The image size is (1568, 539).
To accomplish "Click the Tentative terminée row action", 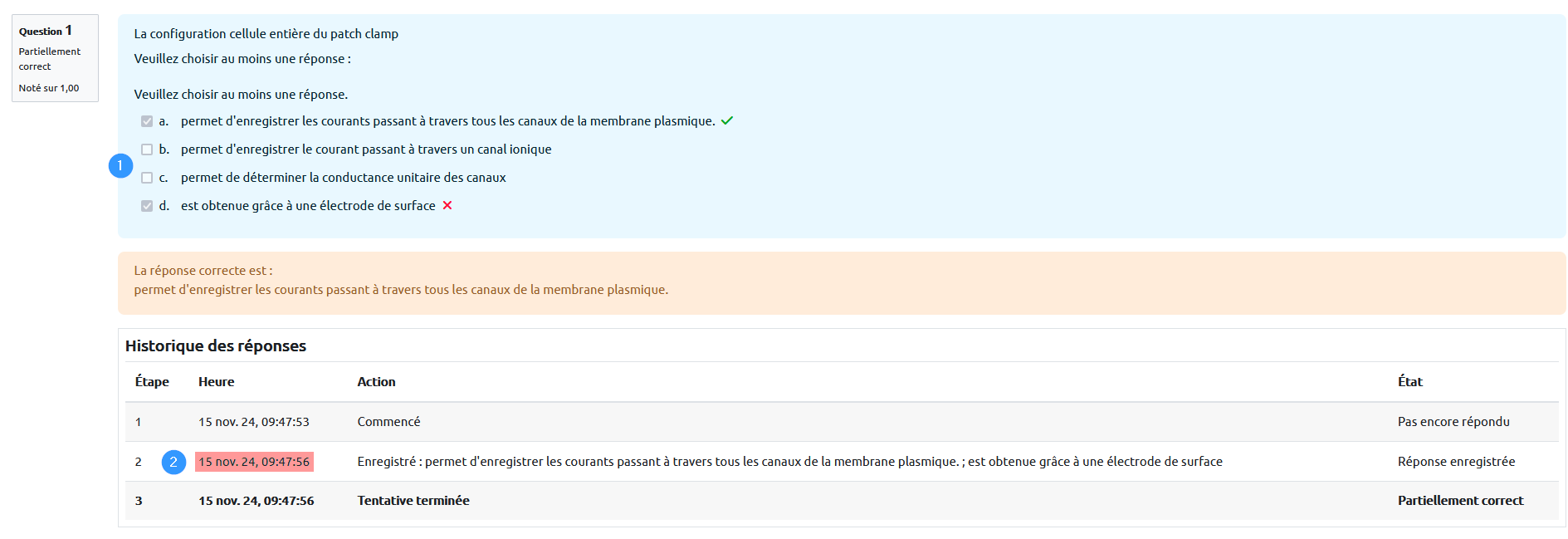I will pos(413,501).
